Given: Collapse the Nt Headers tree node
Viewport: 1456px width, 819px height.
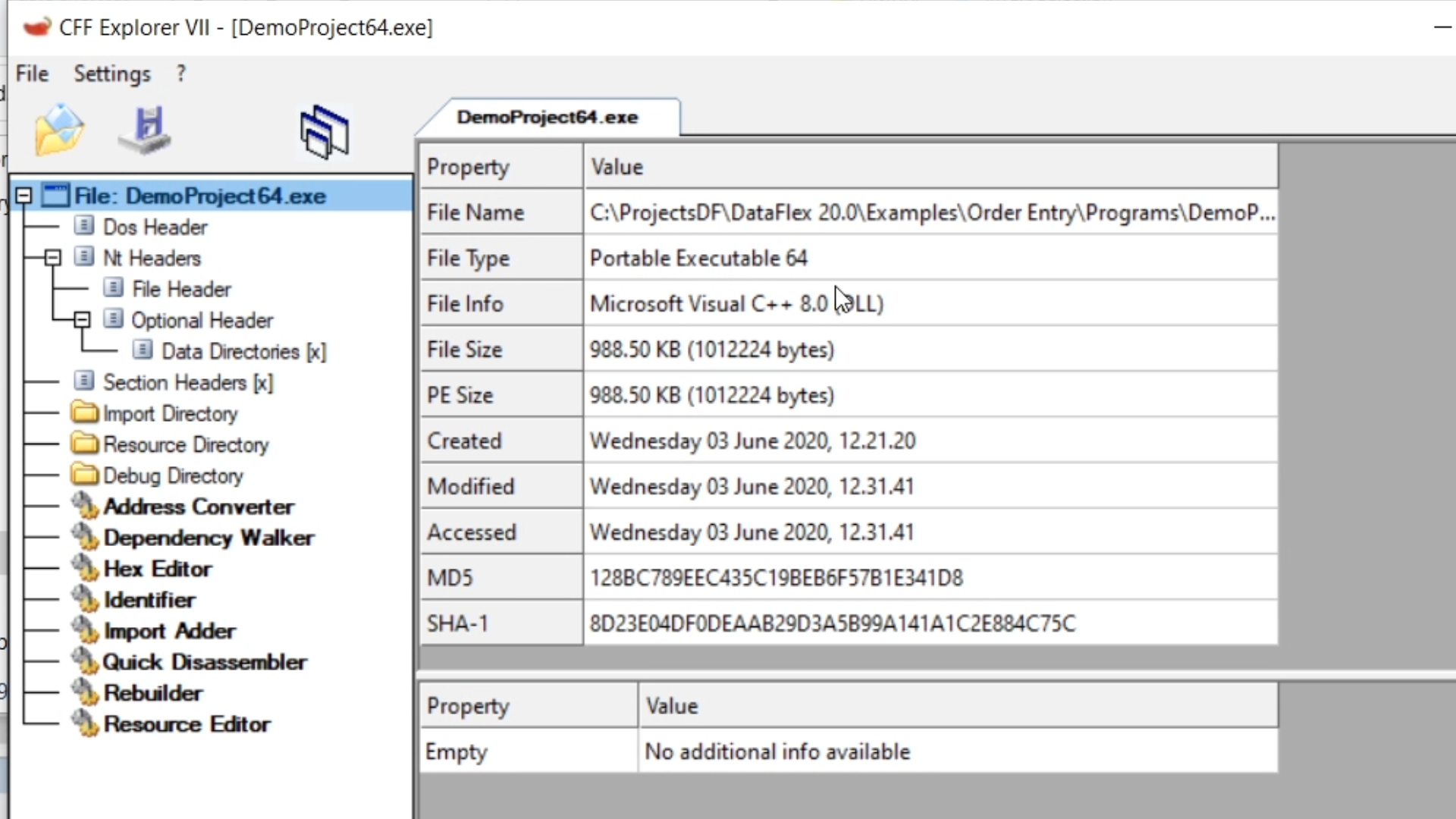Looking at the screenshot, I should coord(52,258).
